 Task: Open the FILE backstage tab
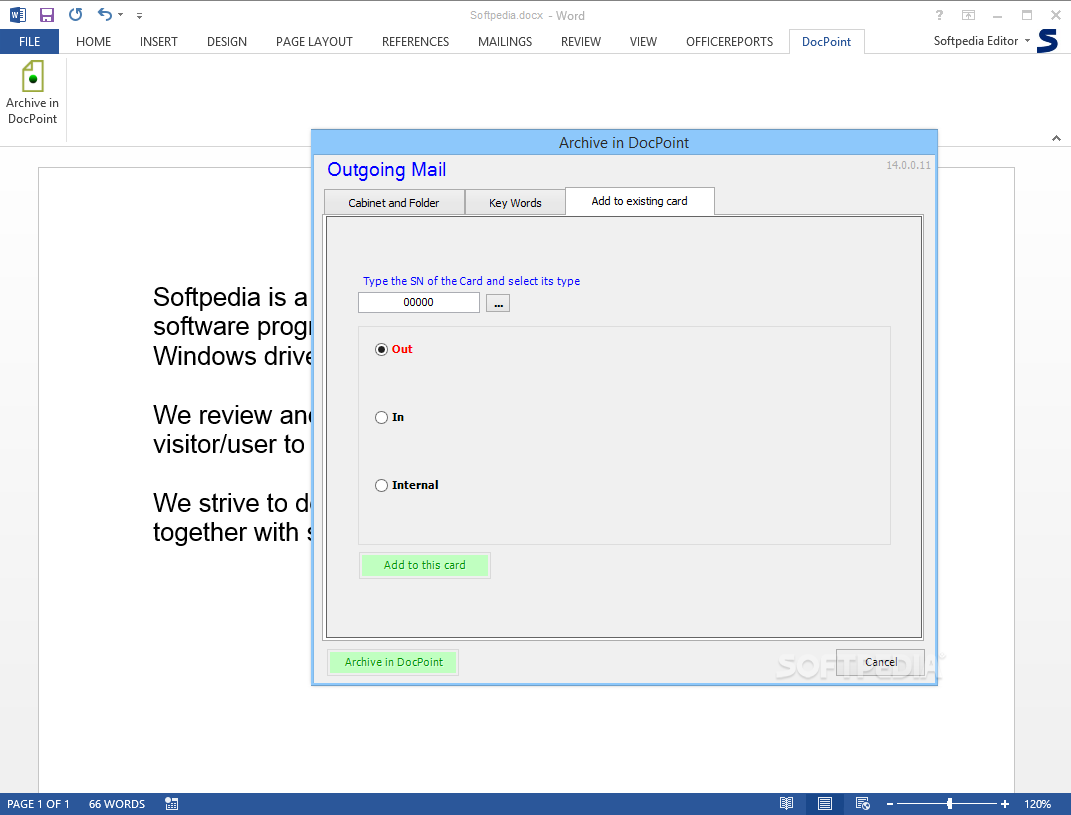pyautogui.click(x=29, y=42)
